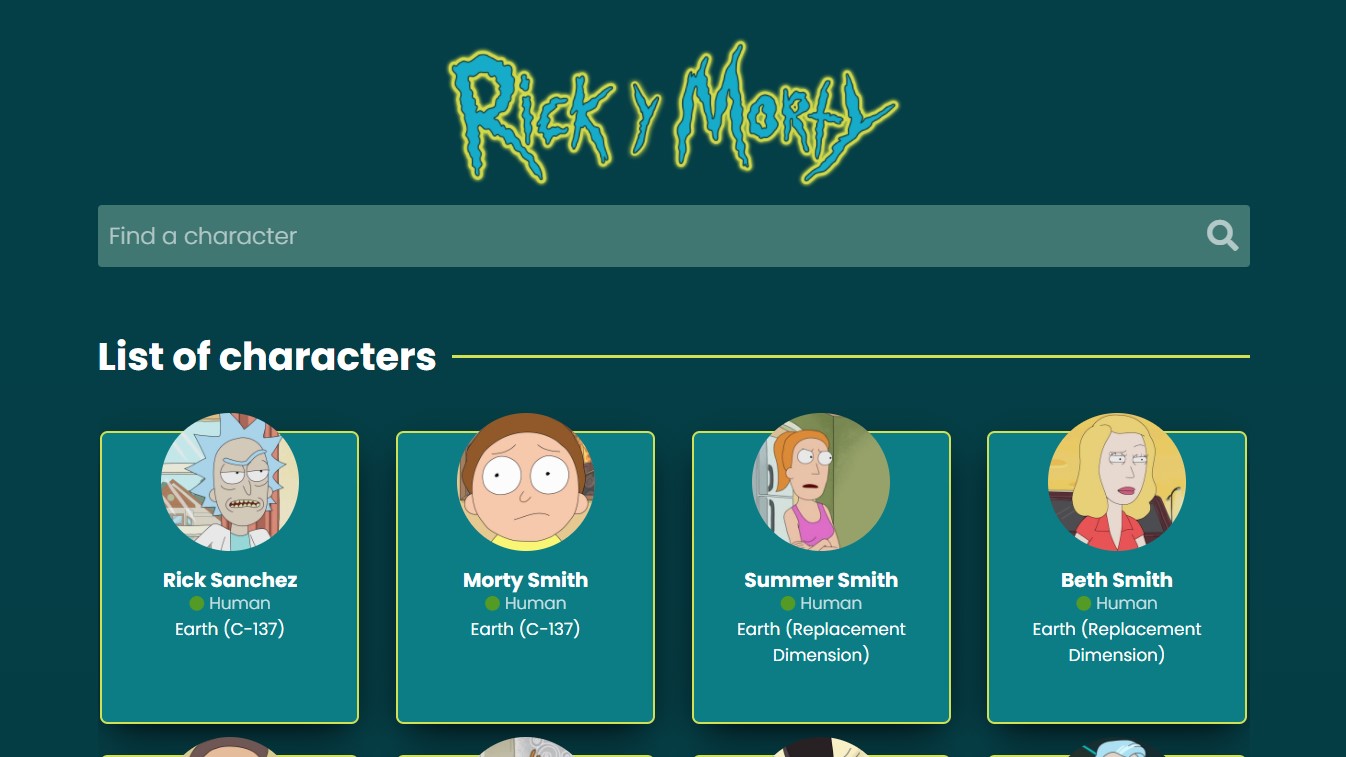Click the green status dot on Beth's card
This screenshot has width=1346, height=757.
point(1084,604)
